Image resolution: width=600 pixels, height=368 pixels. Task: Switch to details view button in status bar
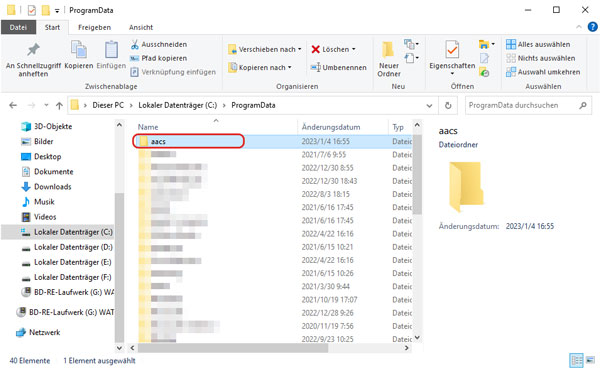pos(576,360)
